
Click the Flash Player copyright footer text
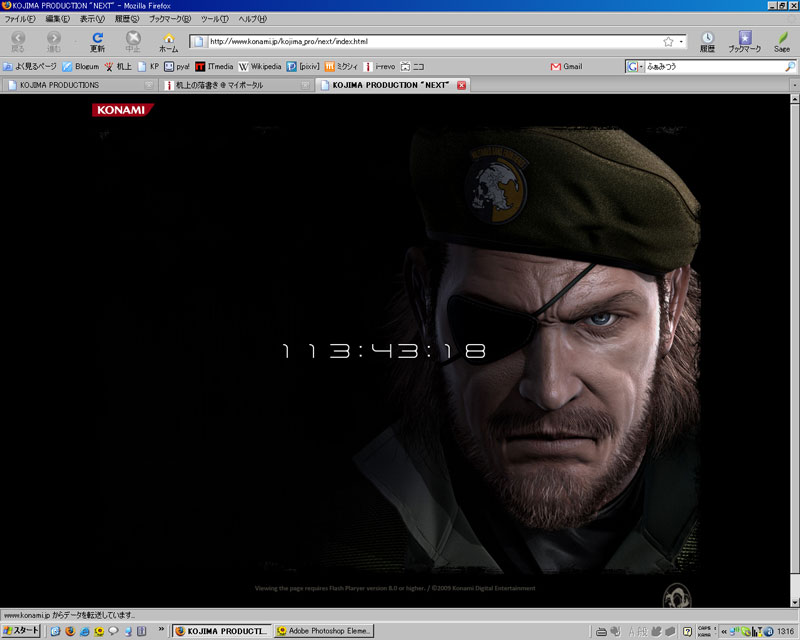[x=395, y=588]
